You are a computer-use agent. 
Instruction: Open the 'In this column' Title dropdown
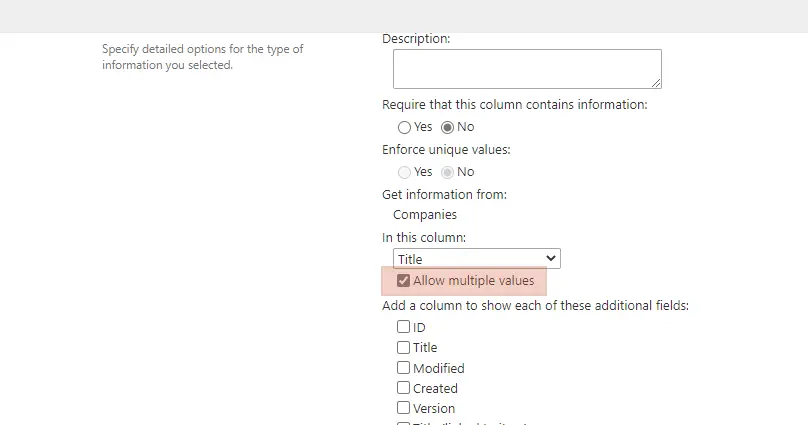point(477,259)
